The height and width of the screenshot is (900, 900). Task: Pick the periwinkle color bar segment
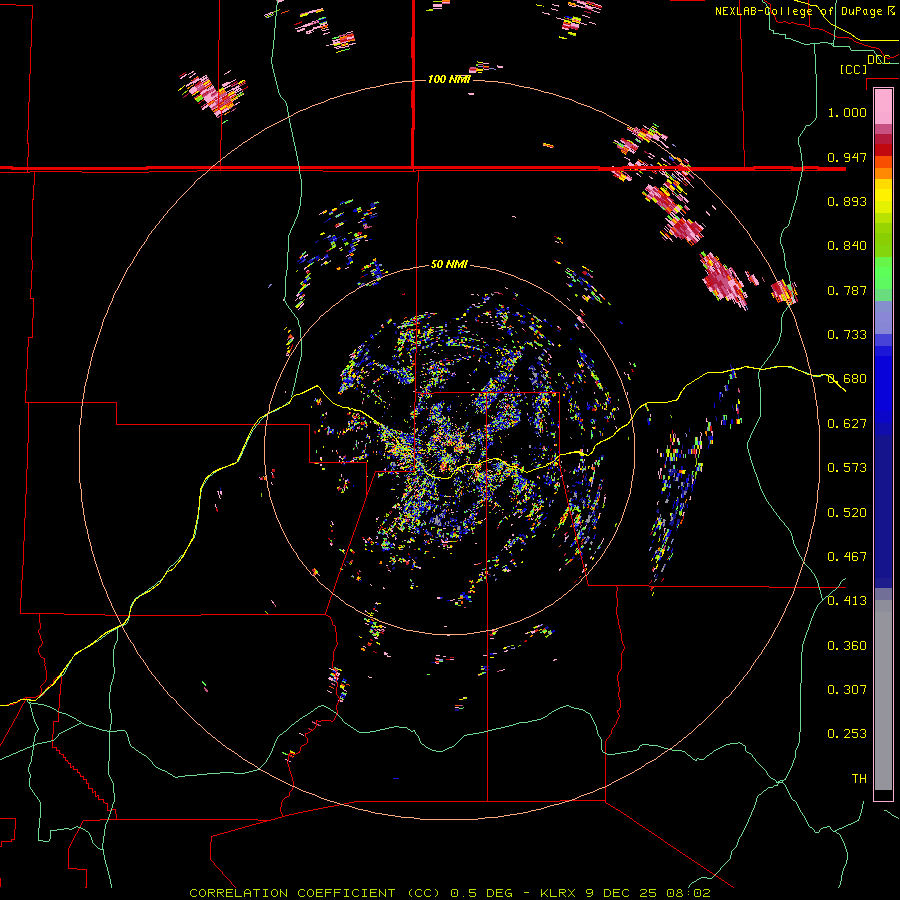click(x=883, y=317)
